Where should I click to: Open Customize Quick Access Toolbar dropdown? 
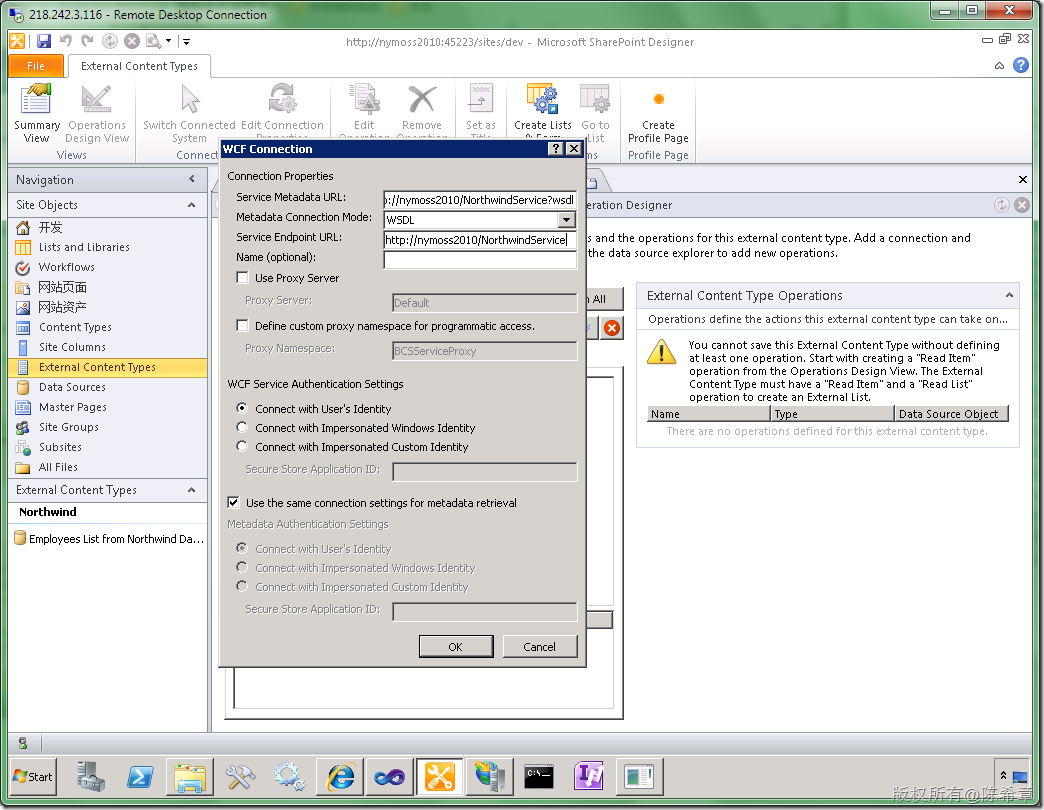pos(186,41)
